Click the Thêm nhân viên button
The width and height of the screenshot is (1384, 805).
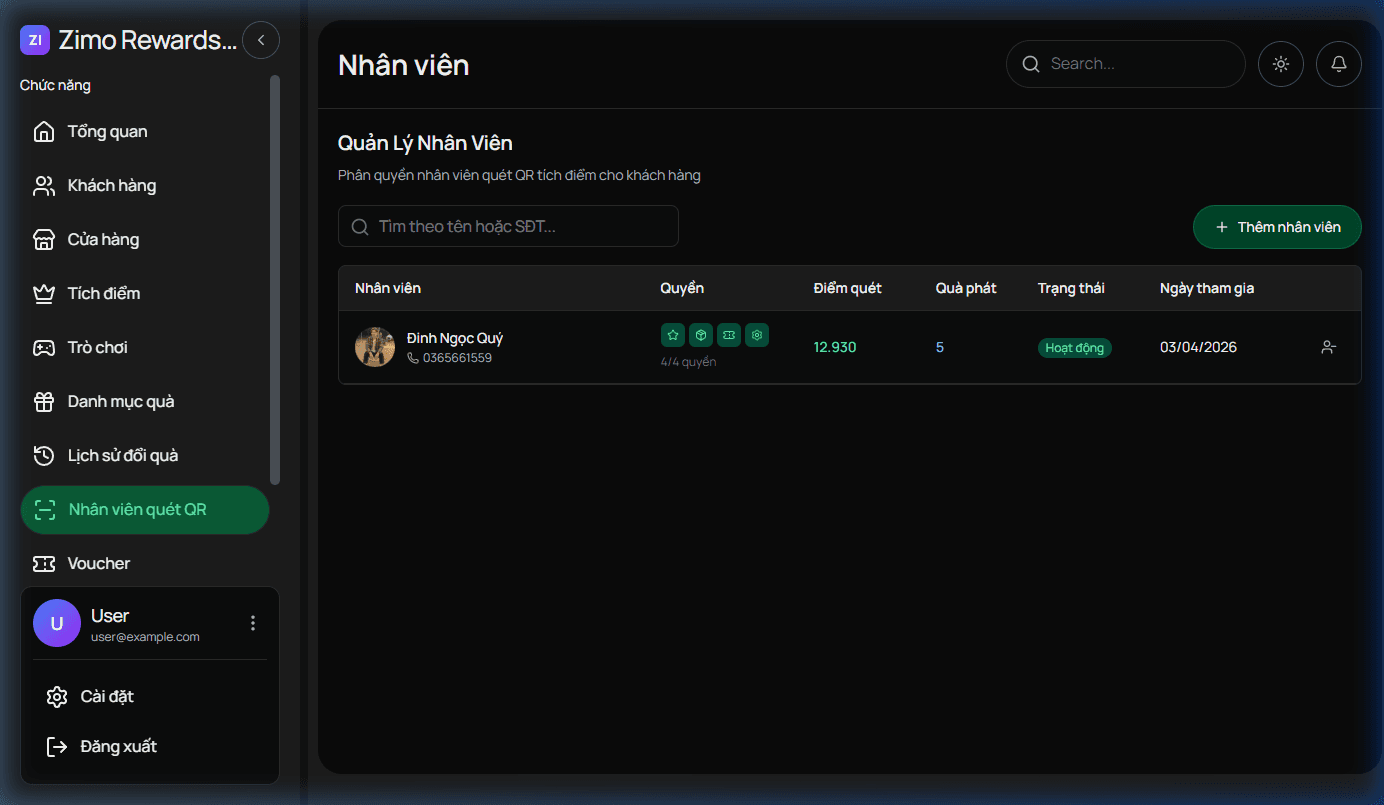coord(1277,227)
